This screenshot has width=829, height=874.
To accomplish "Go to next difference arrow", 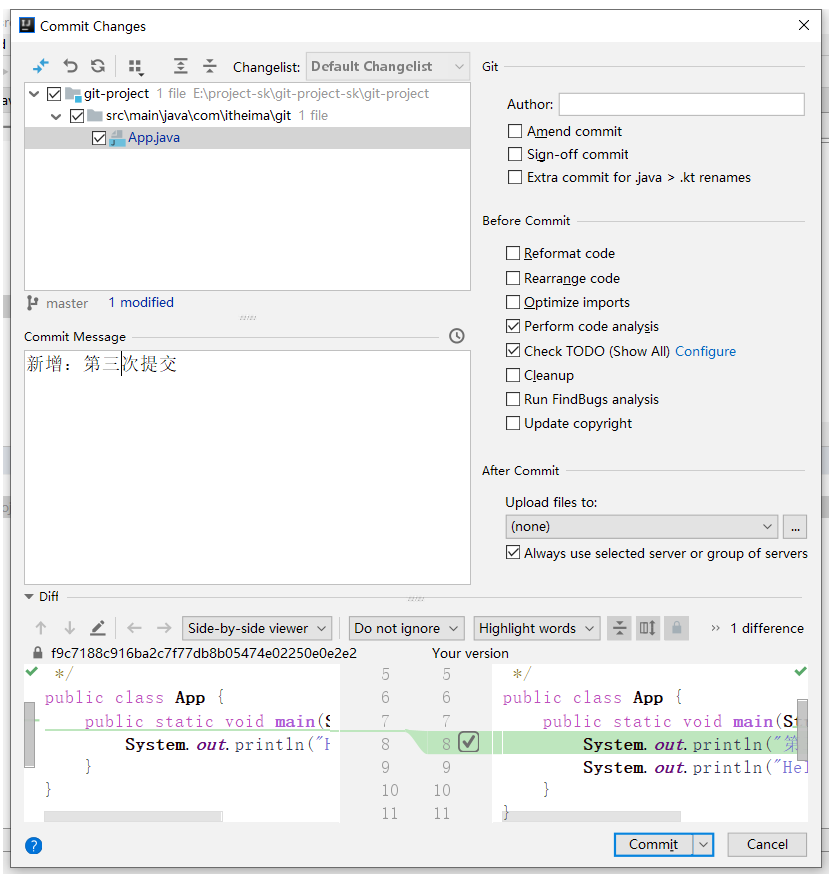I will (70, 628).
